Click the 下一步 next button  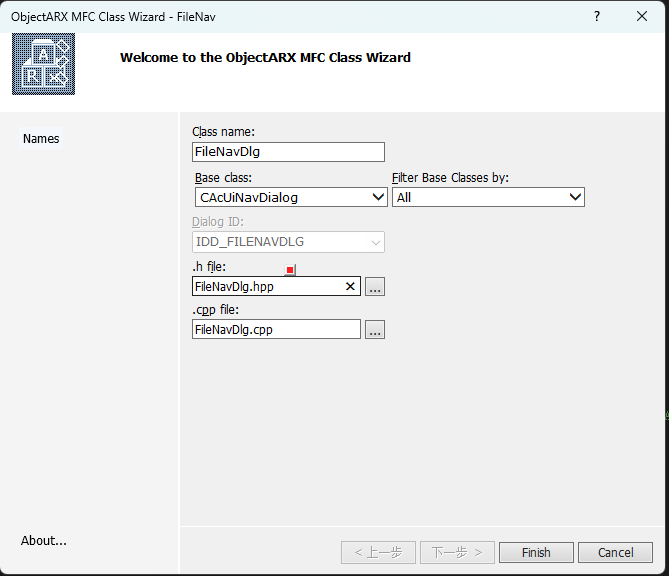[x=457, y=552]
